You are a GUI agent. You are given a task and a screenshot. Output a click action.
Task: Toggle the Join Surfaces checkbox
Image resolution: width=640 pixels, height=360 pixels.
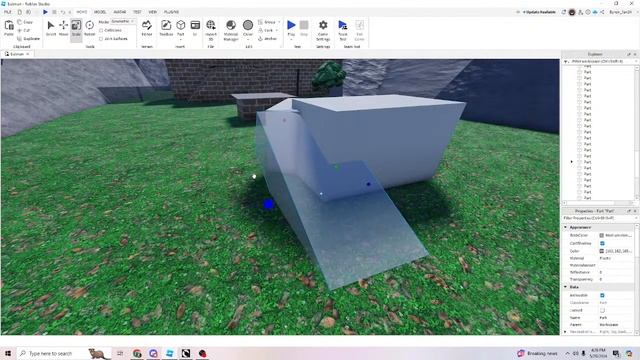coord(101,39)
